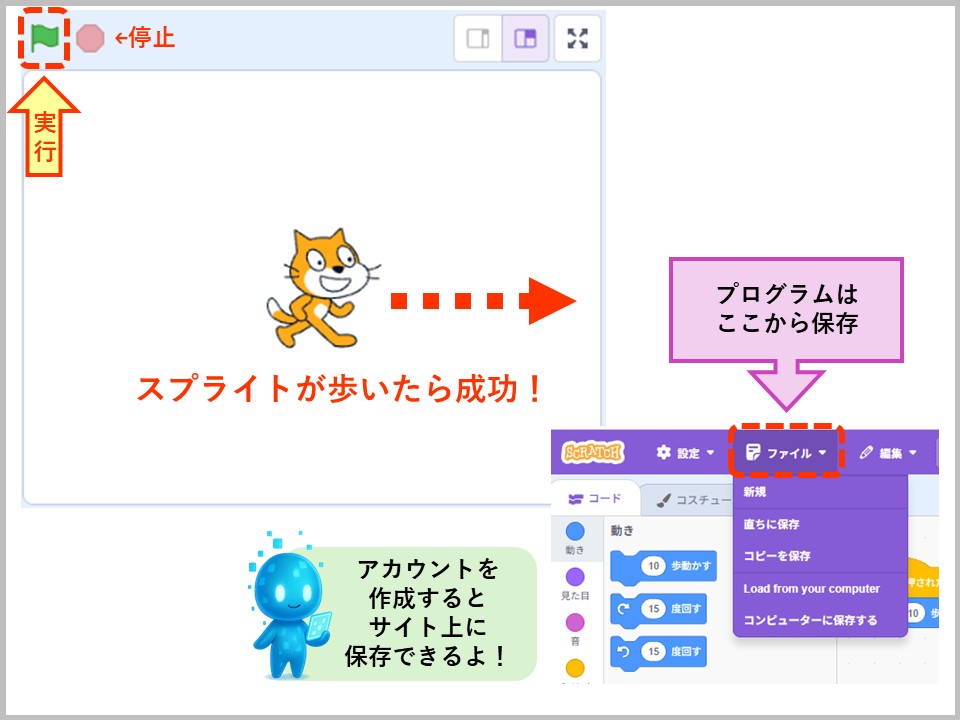Viewport: 960px width, 720px height.
Task: Switch to the small stage layout view
Action: (477, 40)
